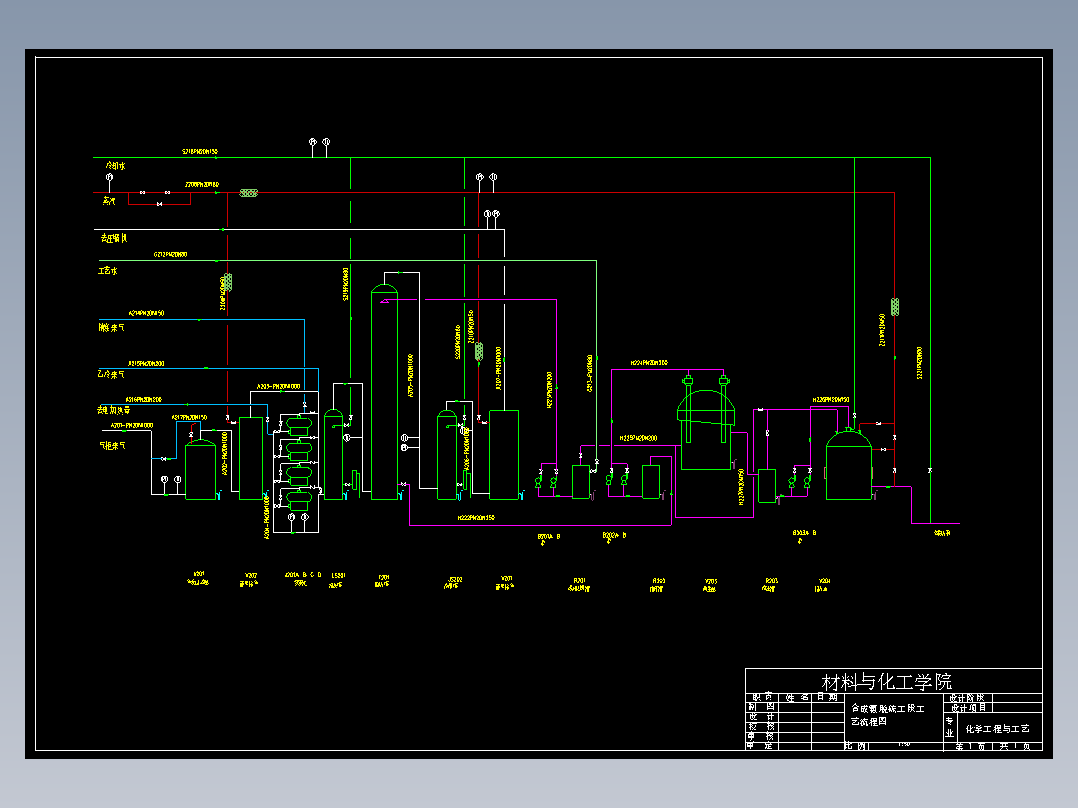Viewport: 1078px width, 808px height.
Task: Select the 蒸汽 stream label
Action: (x=109, y=201)
